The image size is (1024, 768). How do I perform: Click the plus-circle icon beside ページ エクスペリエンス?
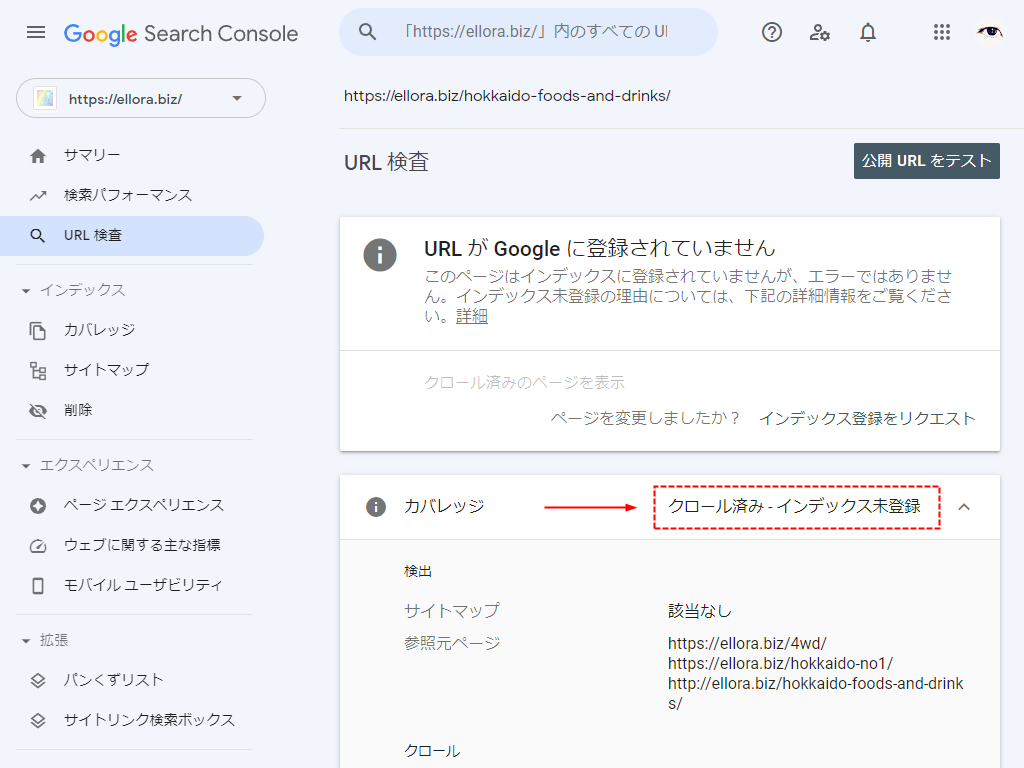[x=38, y=505]
